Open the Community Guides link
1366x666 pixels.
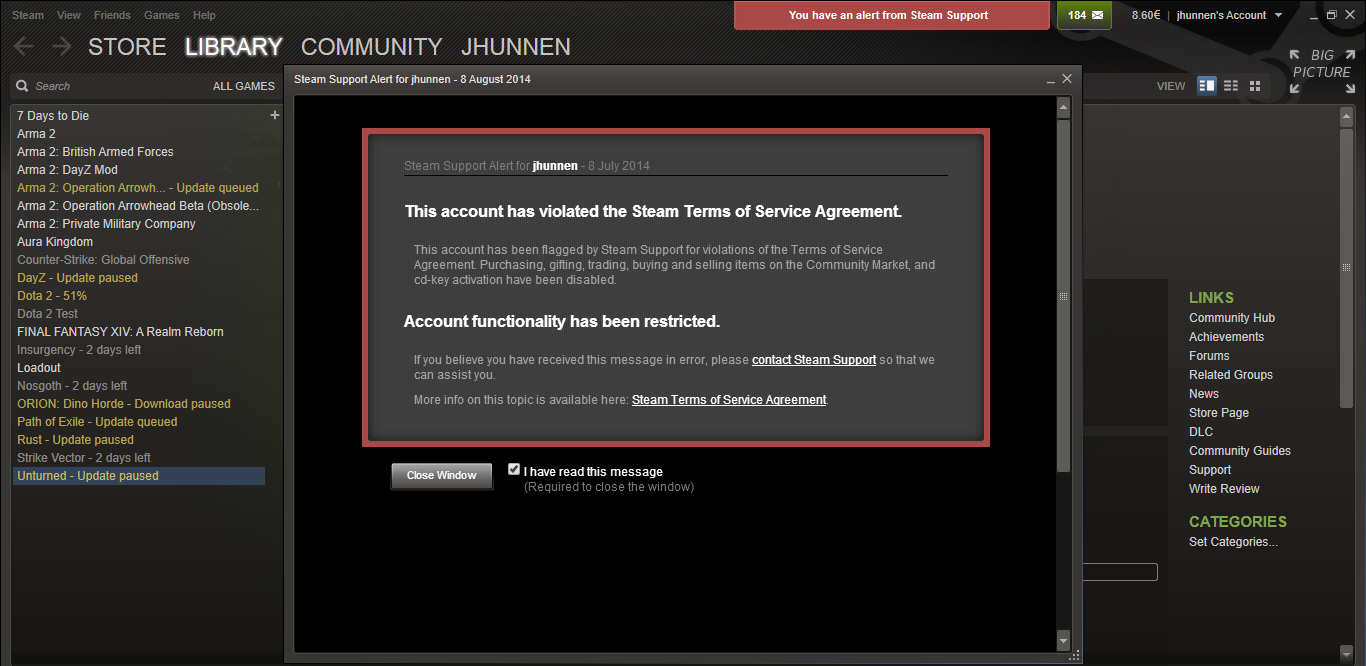pyautogui.click(x=1240, y=451)
